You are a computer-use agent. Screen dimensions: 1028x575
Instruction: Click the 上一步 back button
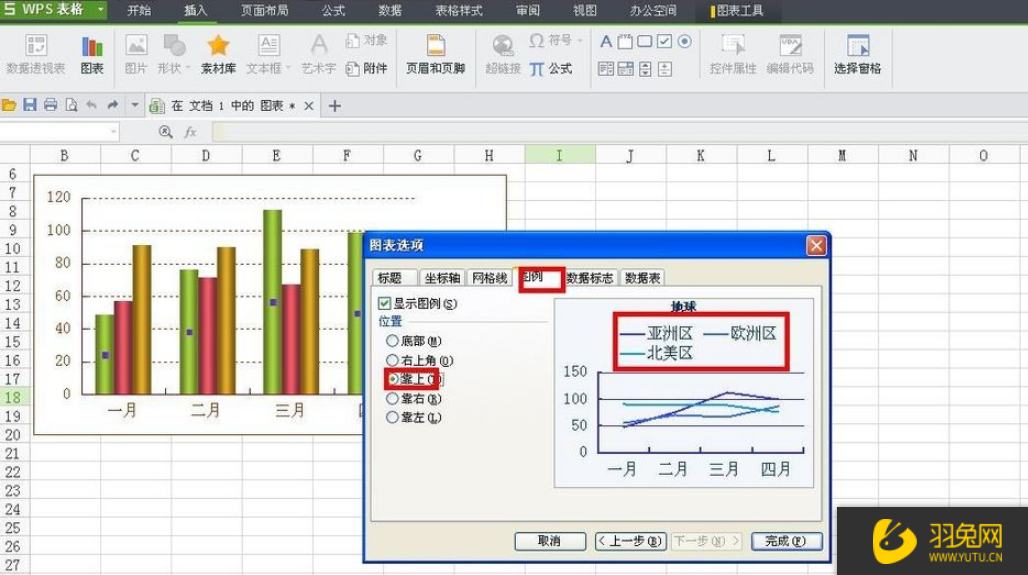631,541
